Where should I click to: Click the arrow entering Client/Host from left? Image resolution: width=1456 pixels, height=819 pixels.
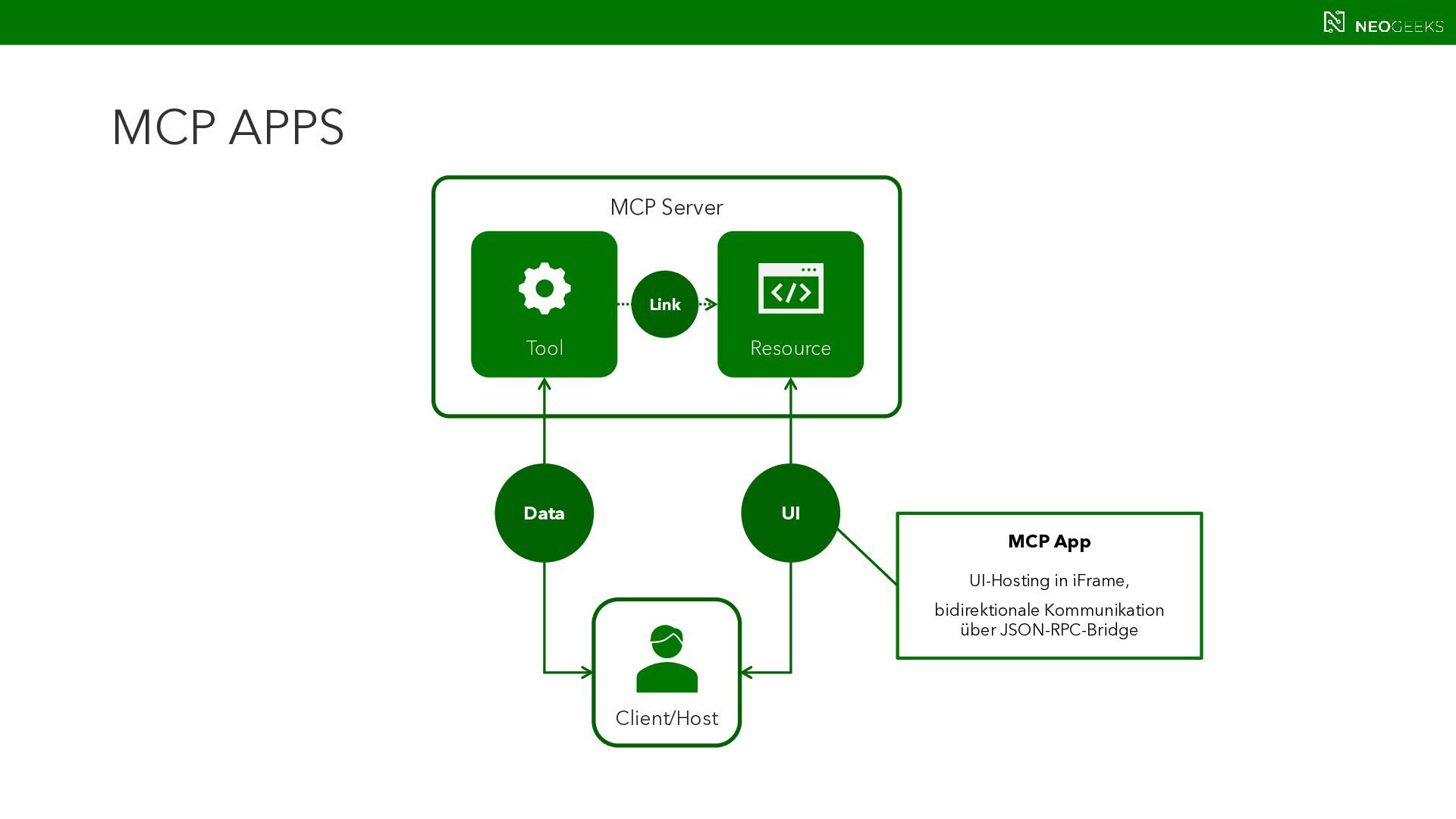click(586, 672)
